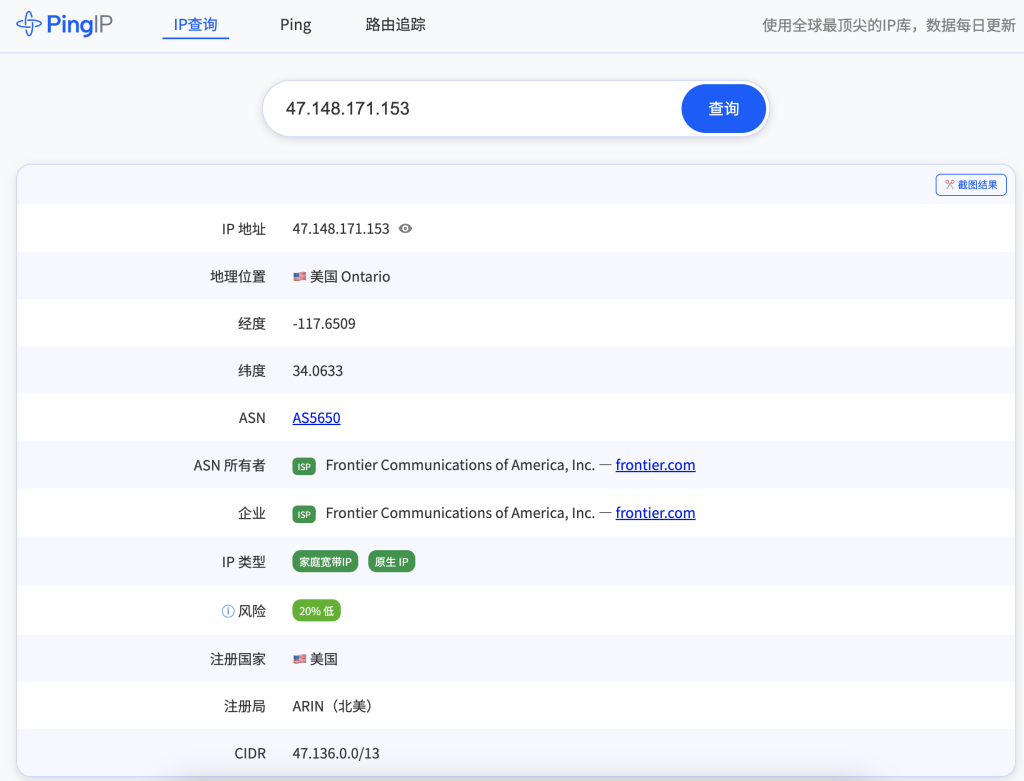Click the ISP badge in enterprise row
This screenshot has width=1024, height=781.
[304, 514]
